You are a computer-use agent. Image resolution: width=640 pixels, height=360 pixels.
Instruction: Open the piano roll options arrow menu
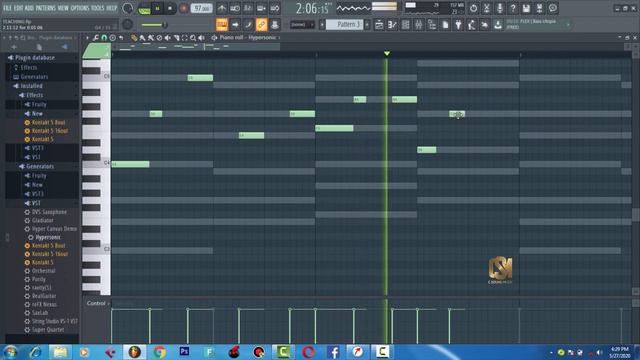[x=87, y=38]
